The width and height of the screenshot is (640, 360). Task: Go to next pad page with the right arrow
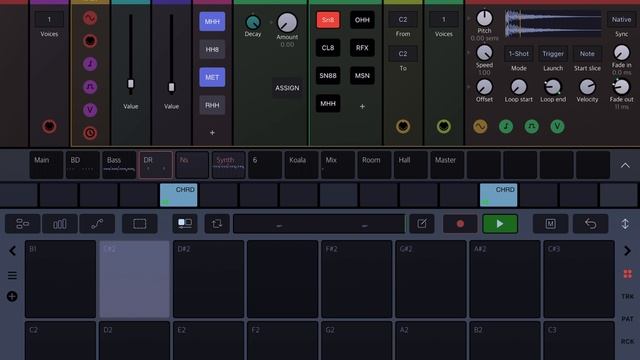(627, 251)
